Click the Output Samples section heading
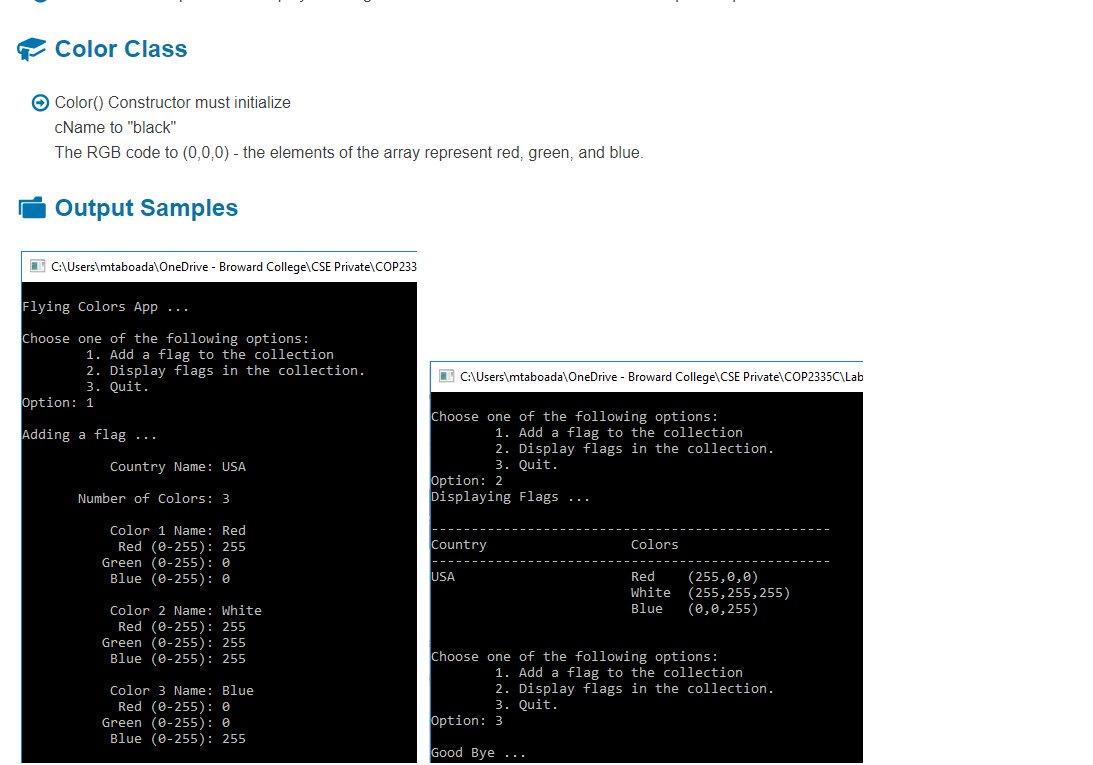 tap(146, 207)
